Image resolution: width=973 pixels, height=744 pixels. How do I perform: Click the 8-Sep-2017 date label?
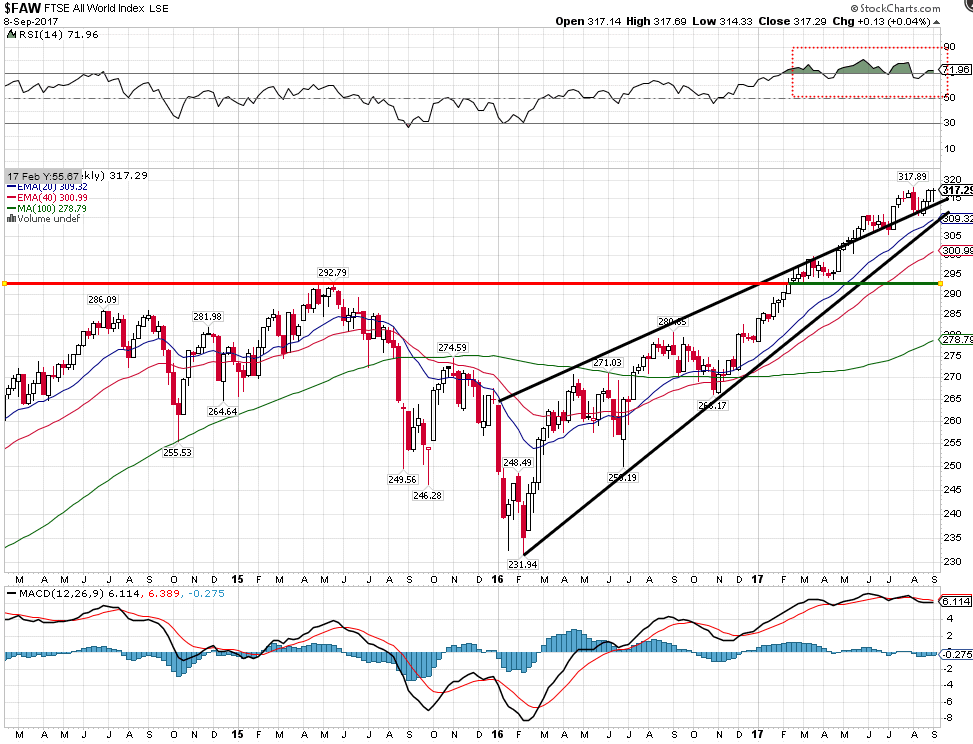pyautogui.click(x=31, y=21)
